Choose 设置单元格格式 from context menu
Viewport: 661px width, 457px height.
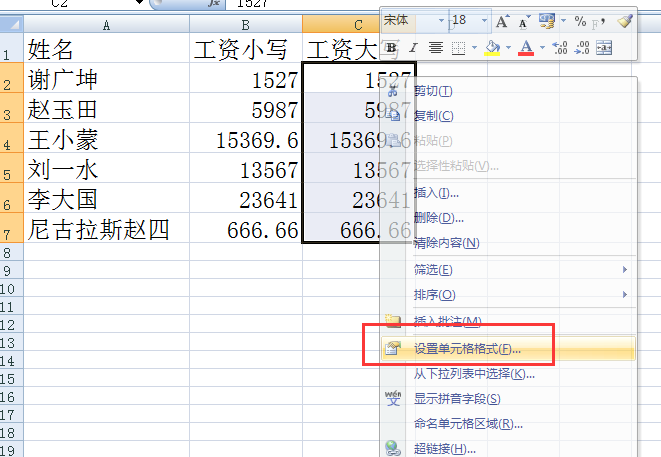pos(467,349)
